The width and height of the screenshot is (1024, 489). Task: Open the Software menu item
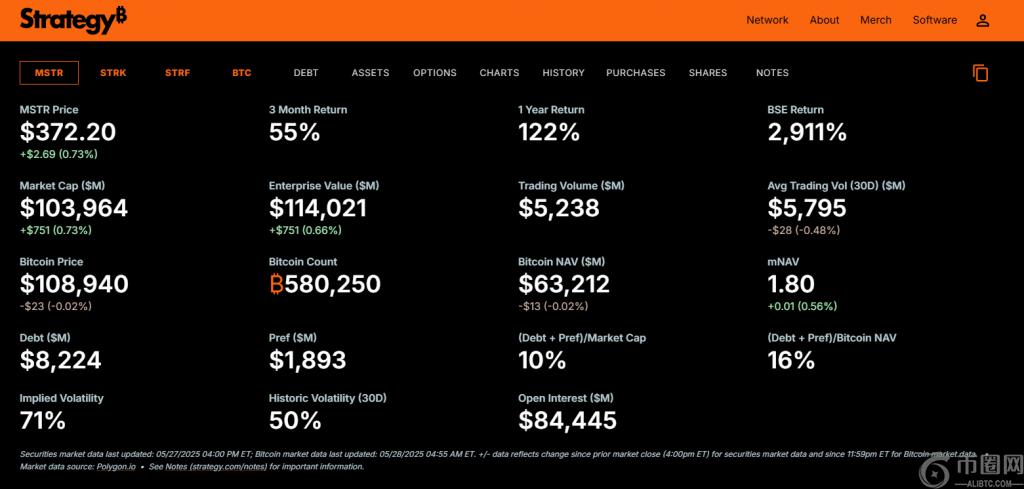tap(934, 20)
